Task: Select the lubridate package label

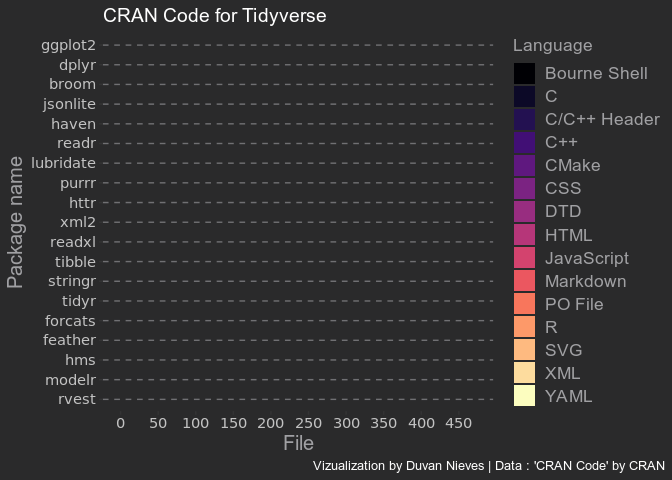Action: click(x=64, y=162)
